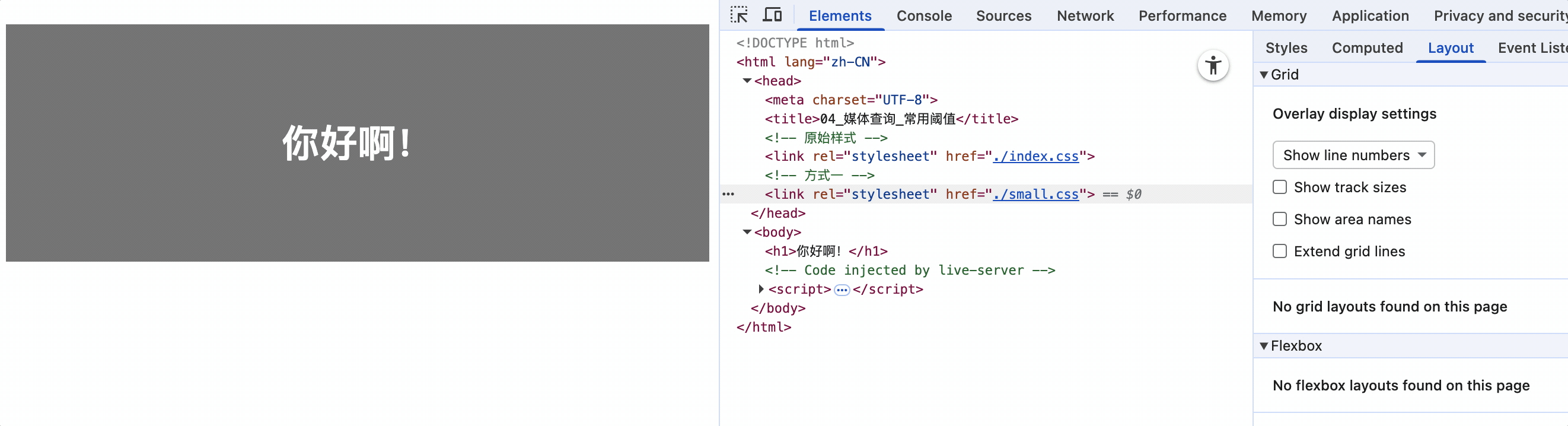1568x426 pixels.
Task: Click the No grid layouts found message
Action: click(x=1389, y=307)
